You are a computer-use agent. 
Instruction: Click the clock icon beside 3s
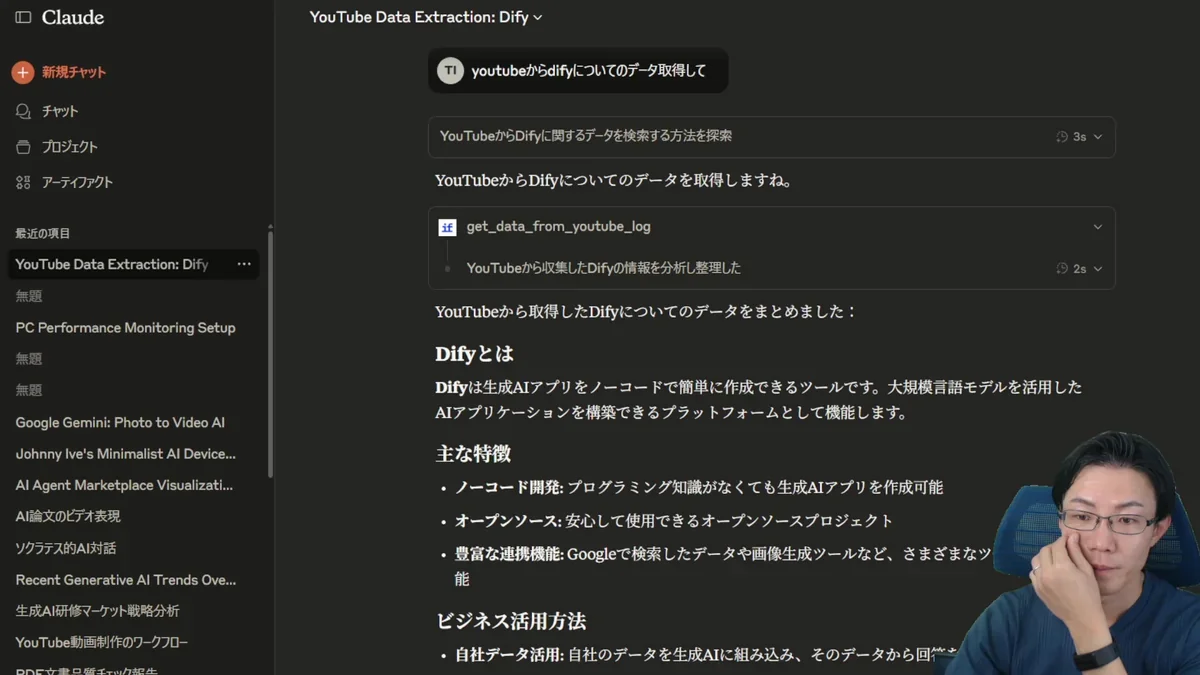point(1062,137)
